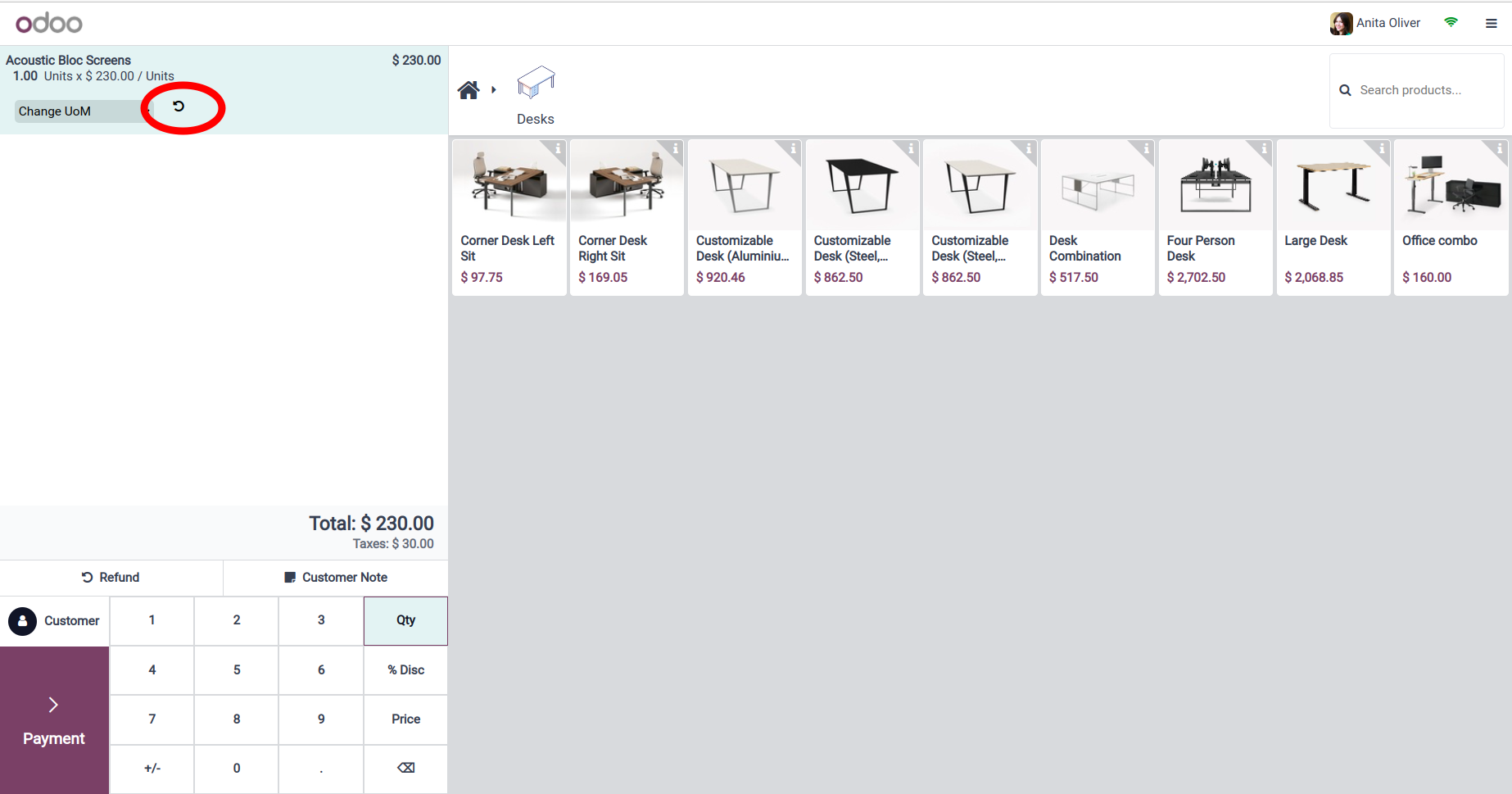This screenshot has height=794, width=1512.
Task: Select the Desks category
Action: (536, 95)
